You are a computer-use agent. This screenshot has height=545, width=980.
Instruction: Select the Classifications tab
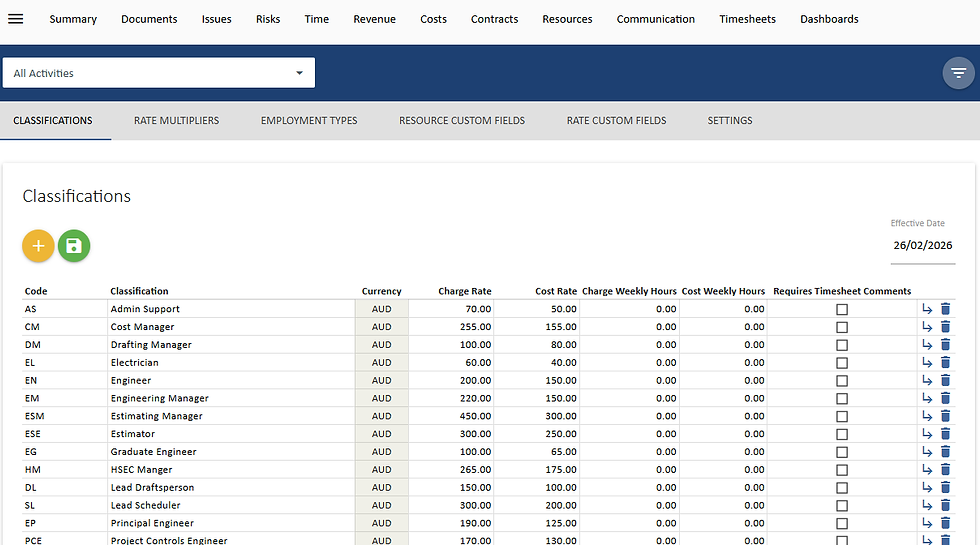point(52,121)
